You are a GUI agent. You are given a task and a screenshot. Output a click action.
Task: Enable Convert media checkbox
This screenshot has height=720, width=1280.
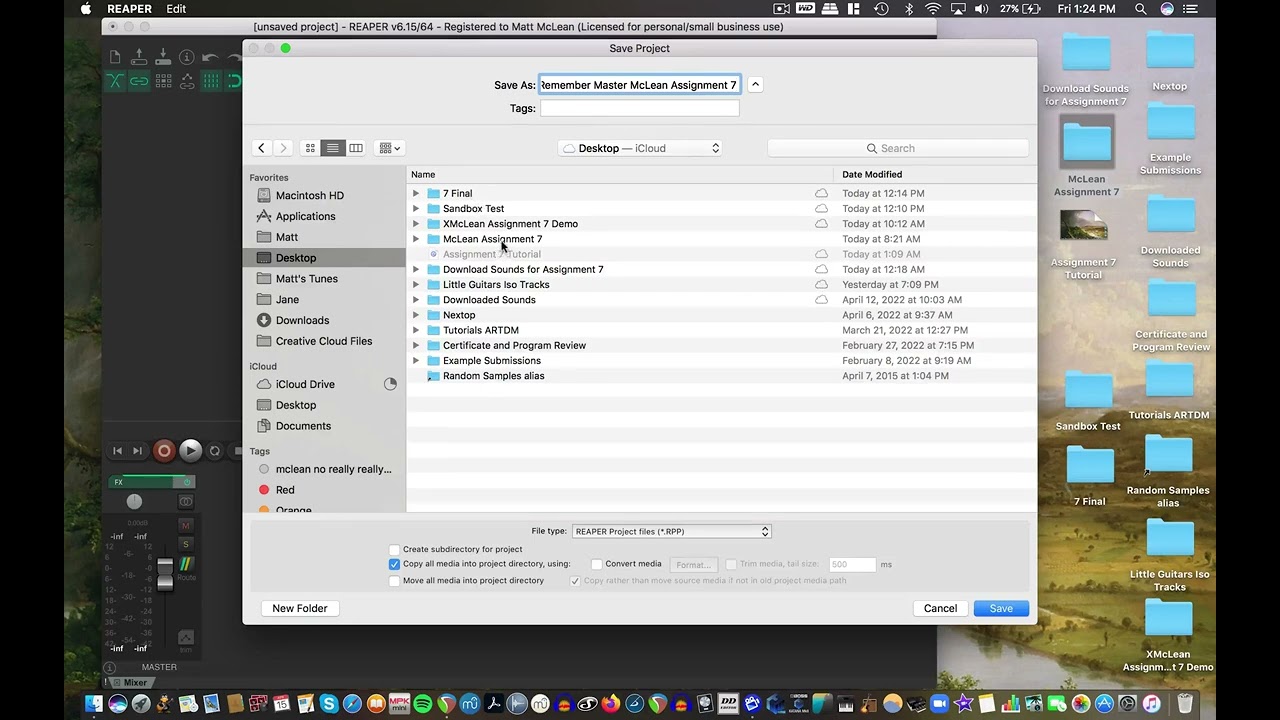pyautogui.click(x=597, y=564)
